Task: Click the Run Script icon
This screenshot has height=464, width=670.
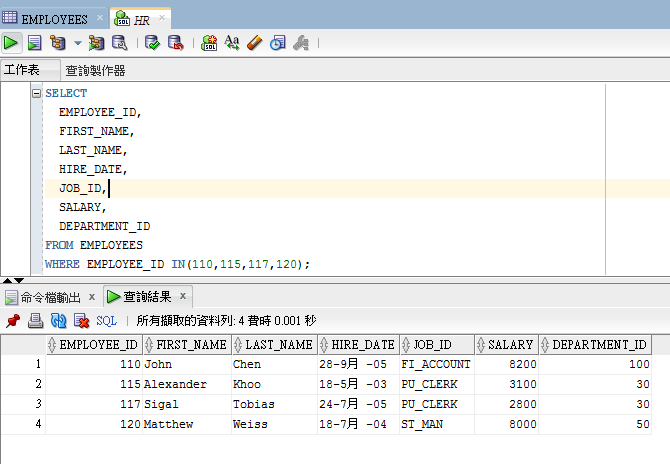Action: pyautogui.click(x=34, y=43)
